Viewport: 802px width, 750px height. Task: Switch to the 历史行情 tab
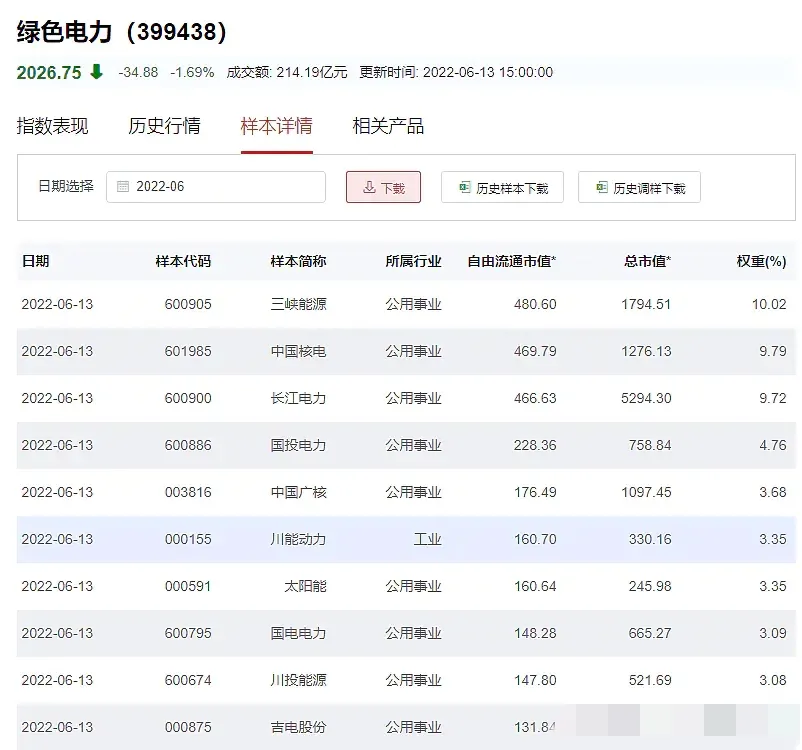pos(164,126)
